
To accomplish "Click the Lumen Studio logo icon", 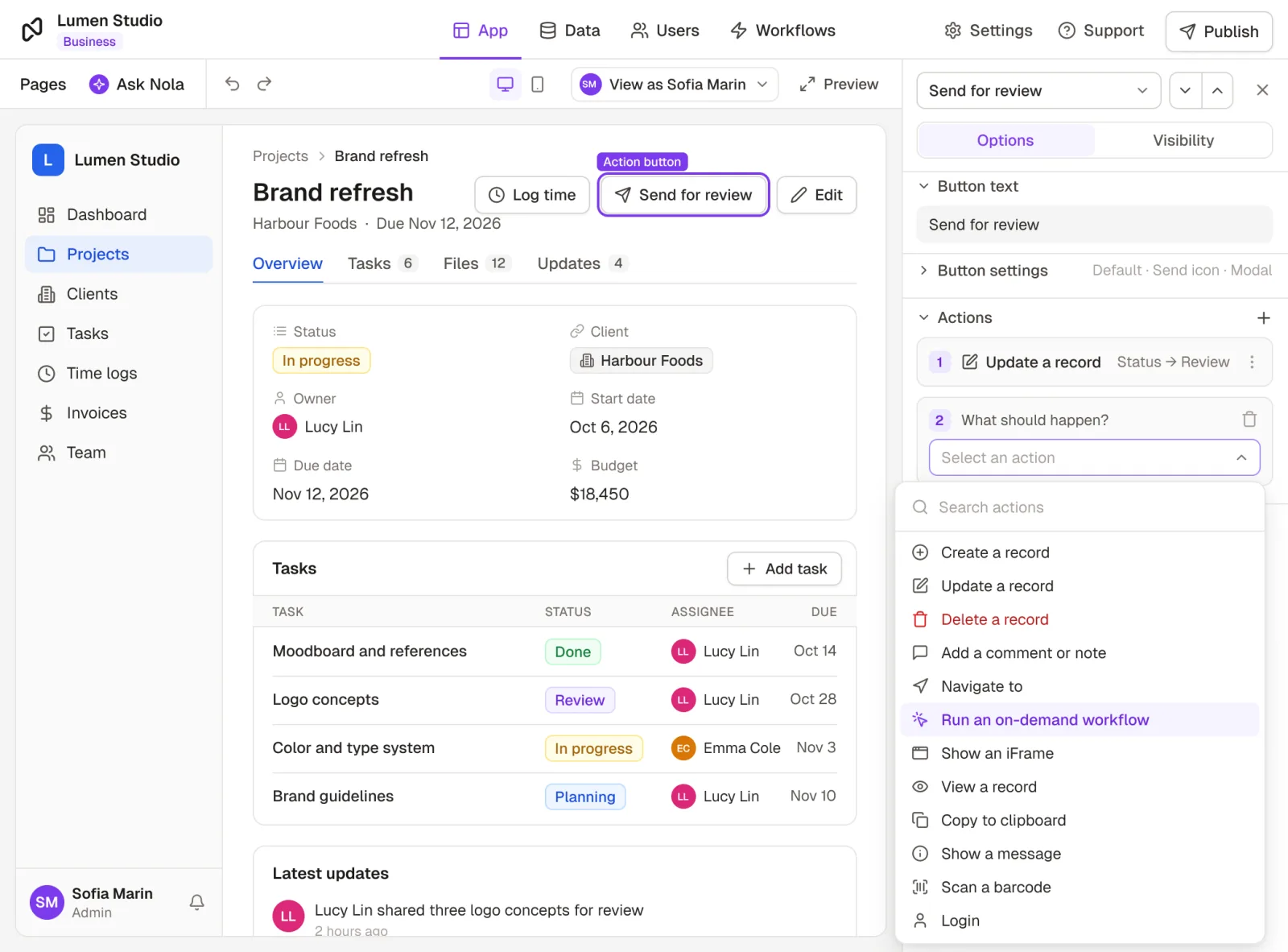I will click(32, 30).
